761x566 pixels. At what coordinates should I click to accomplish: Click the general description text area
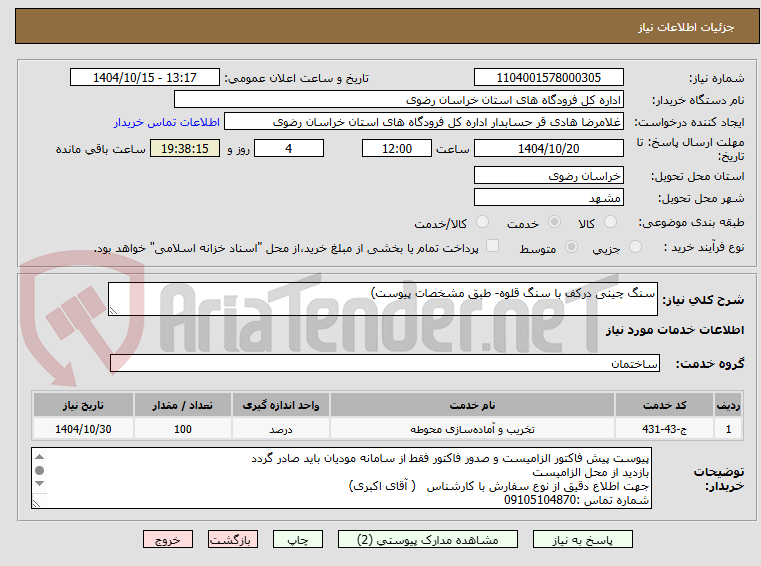pos(382,299)
